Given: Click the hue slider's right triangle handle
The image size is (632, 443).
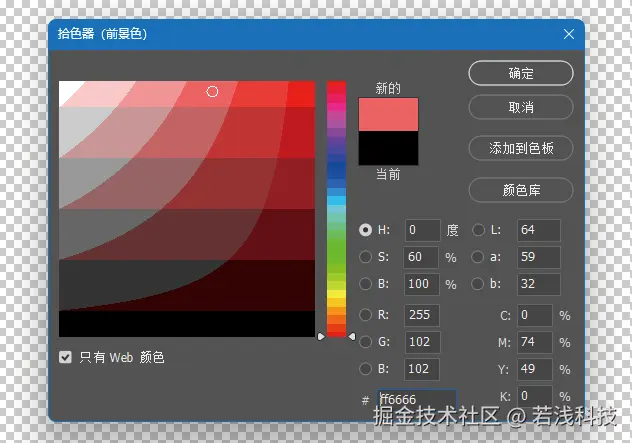Looking at the screenshot, I should pyautogui.click(x=352, y=336).
